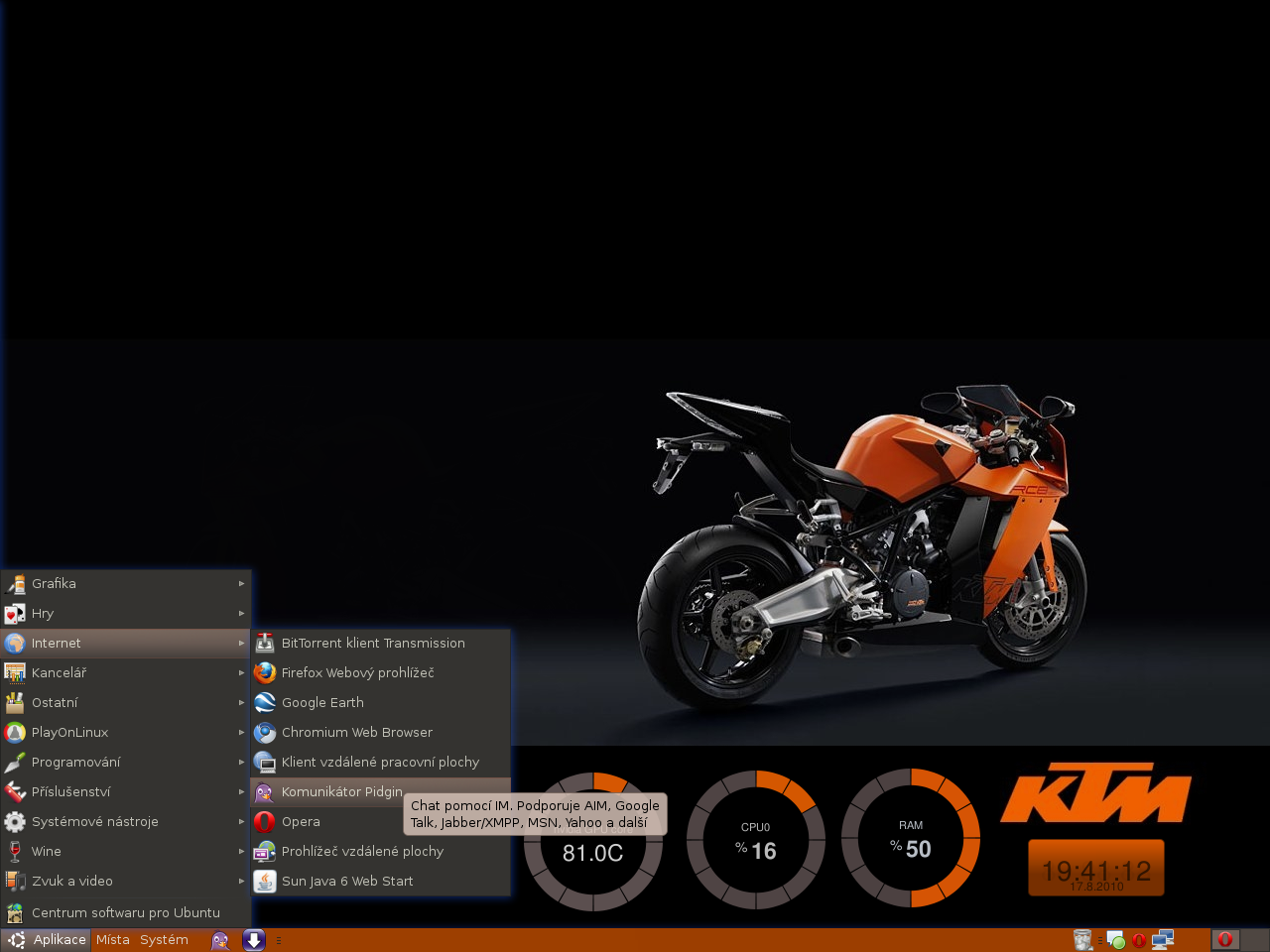
Task: Open Centrum softwaru pro Ubuntu
Action: 125,912
